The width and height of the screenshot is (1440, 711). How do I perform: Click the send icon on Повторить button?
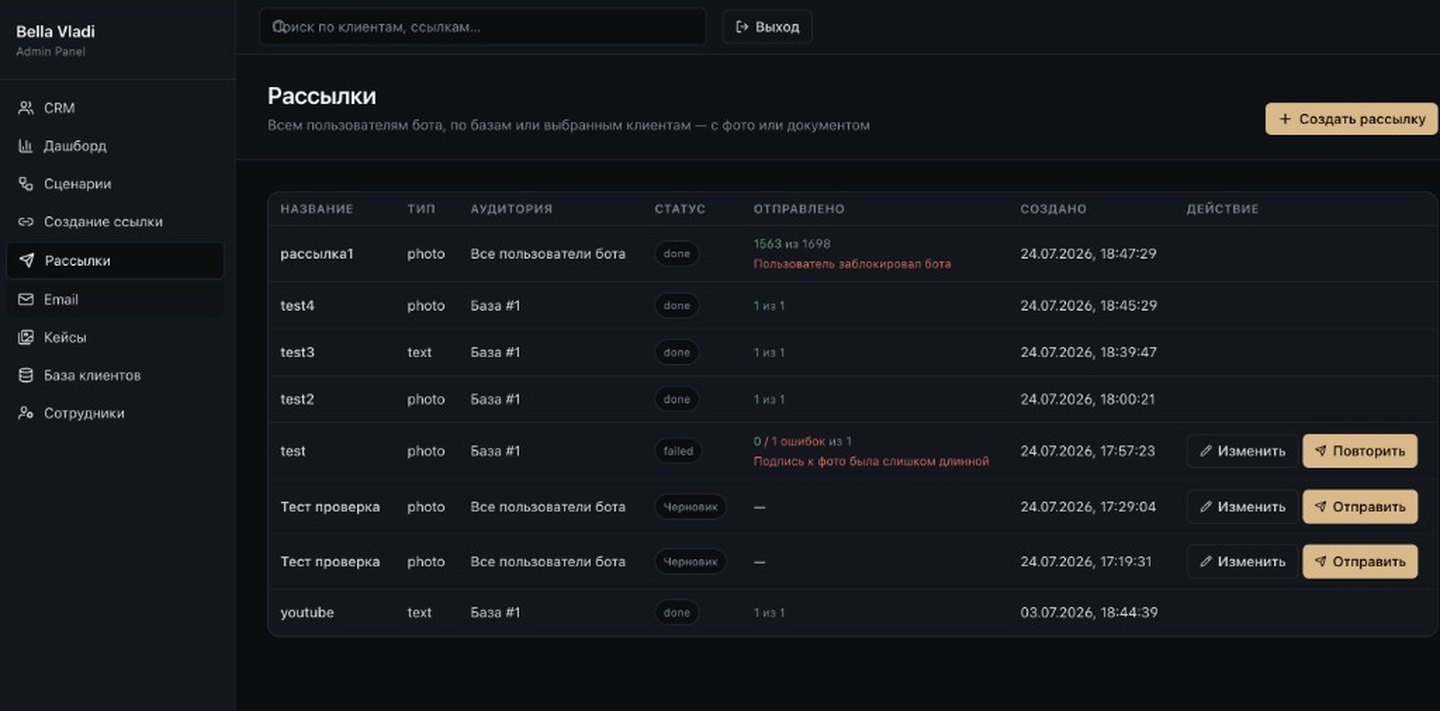[x=1321, y=451]
